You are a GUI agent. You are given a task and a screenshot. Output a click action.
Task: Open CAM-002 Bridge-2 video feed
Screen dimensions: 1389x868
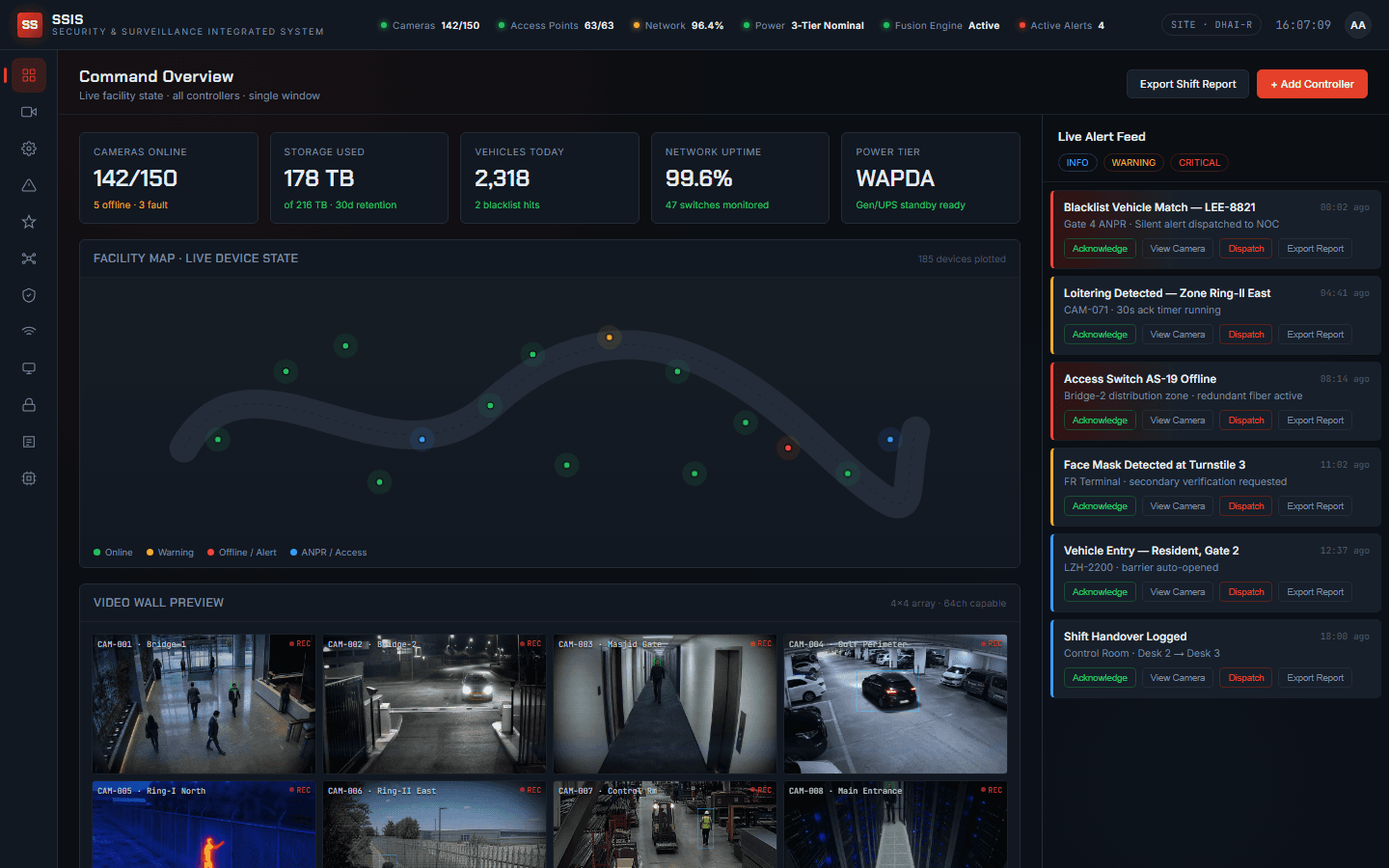click(435, 704)
